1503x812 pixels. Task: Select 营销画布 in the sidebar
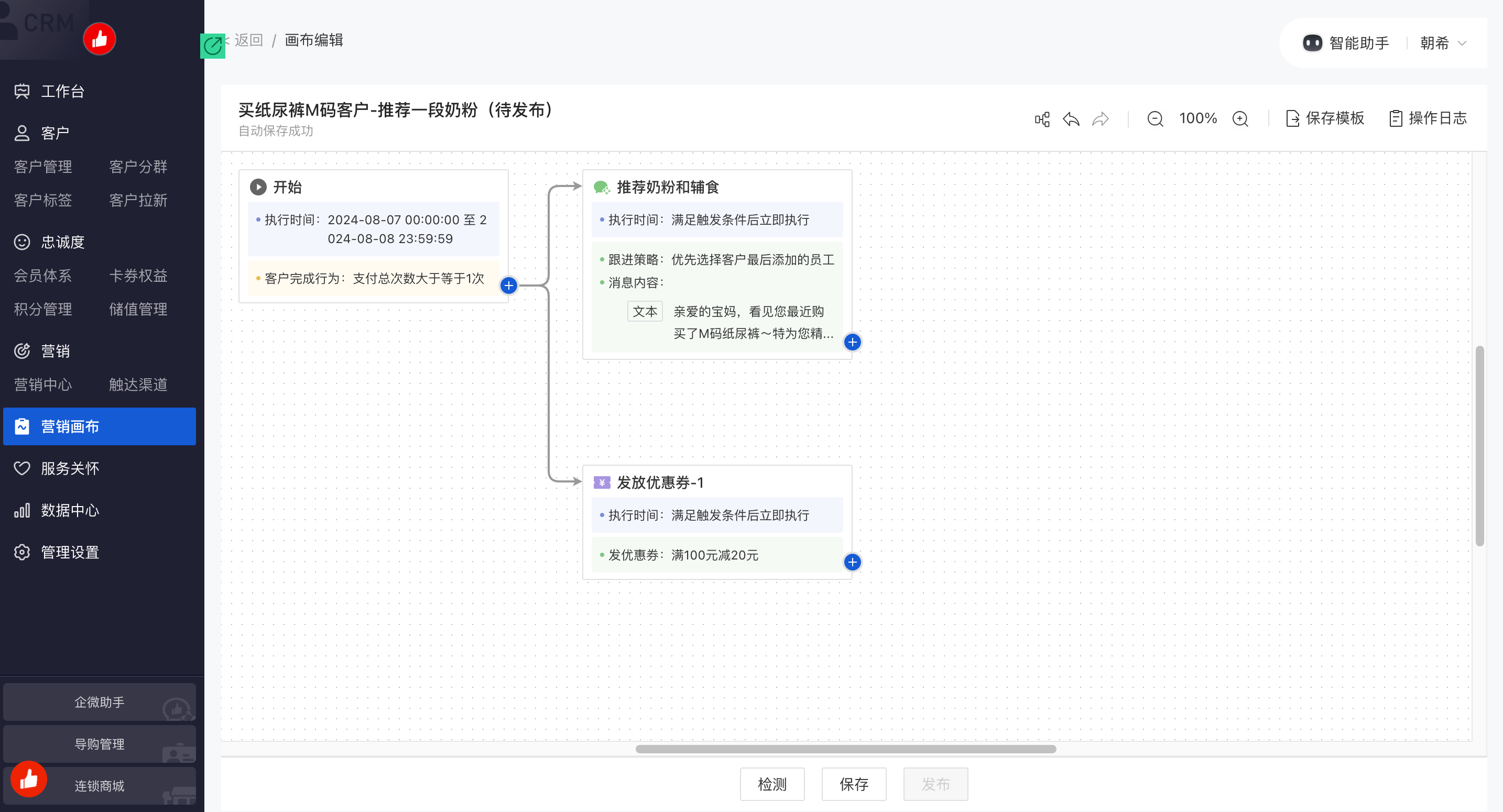click(99, 426)
